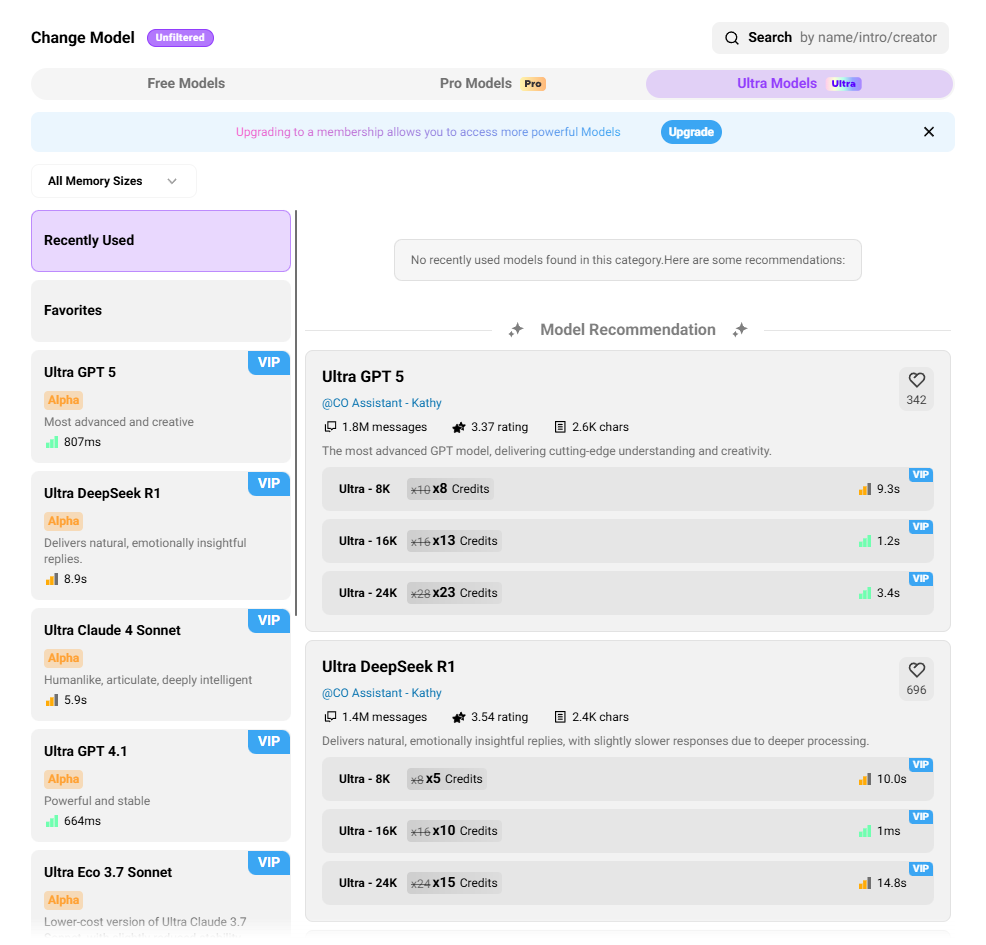Select Ultra DeepSeek R1 in the sidebar
Screen dimensions: 986x945
point(161,536)
